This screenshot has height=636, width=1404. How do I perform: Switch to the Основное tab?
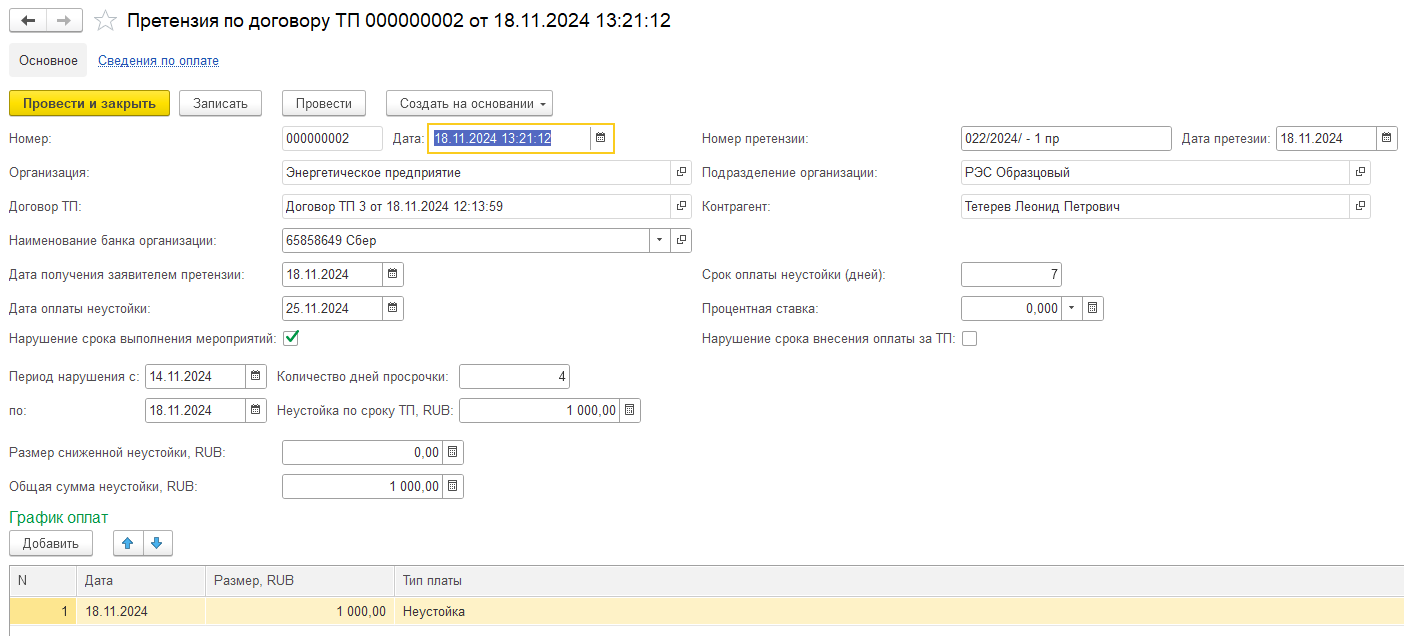point(48,61)
